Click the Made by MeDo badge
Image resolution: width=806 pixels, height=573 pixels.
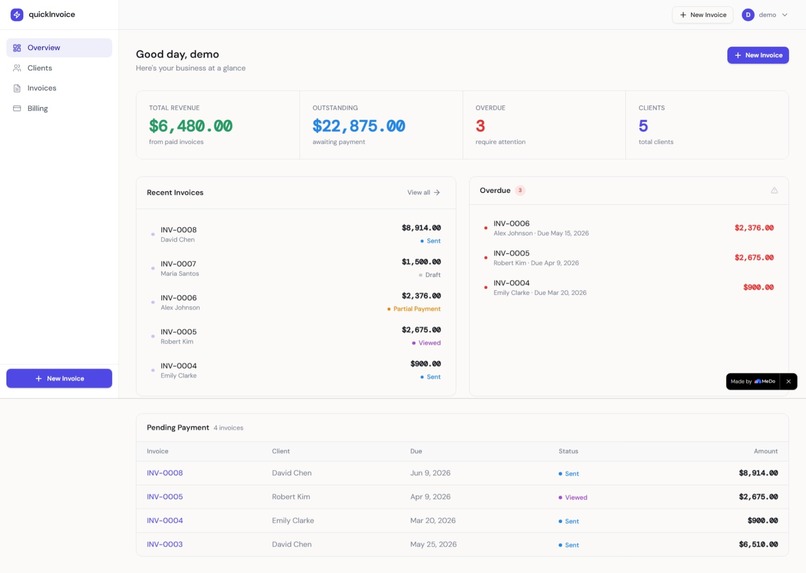pyautogui.click(x=753, y=381)
